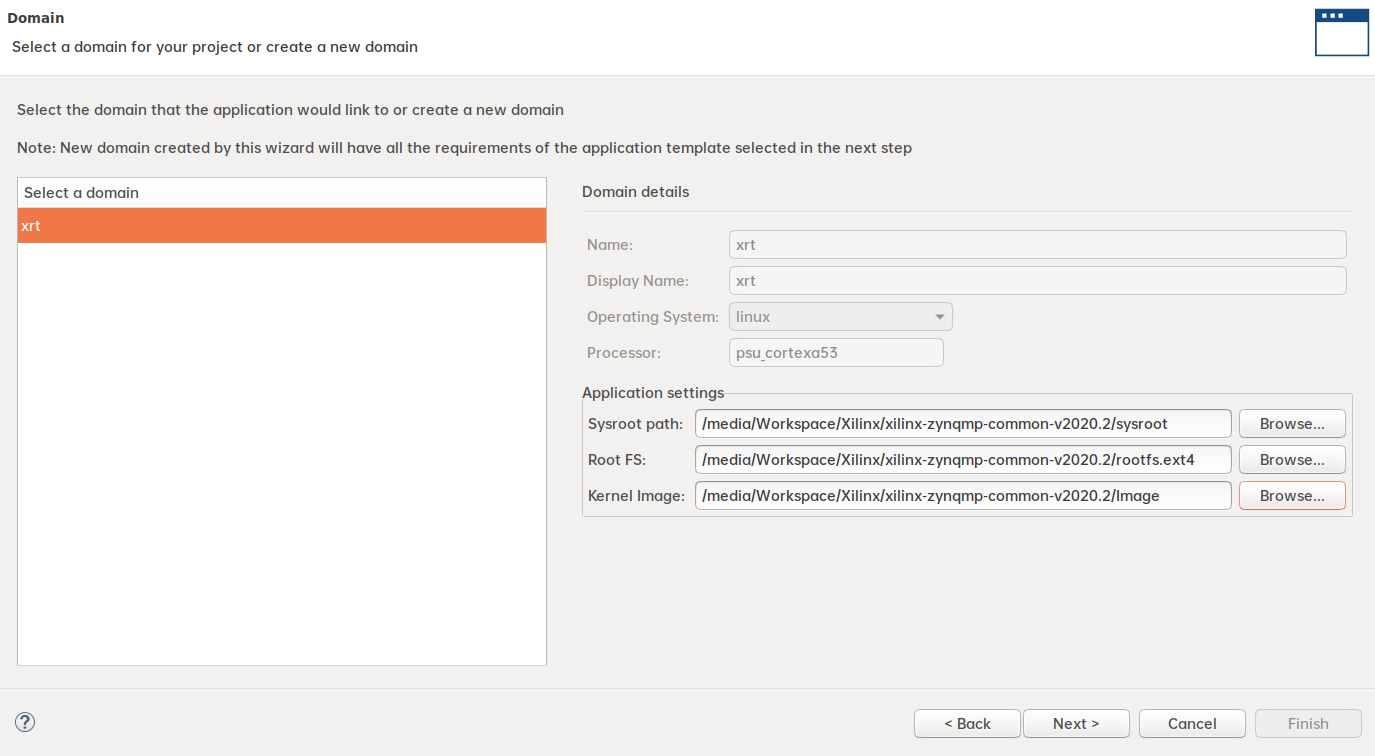Click the Name field showing xrt
Screen dimensions: 1375x756
[x=1038, y=245]
